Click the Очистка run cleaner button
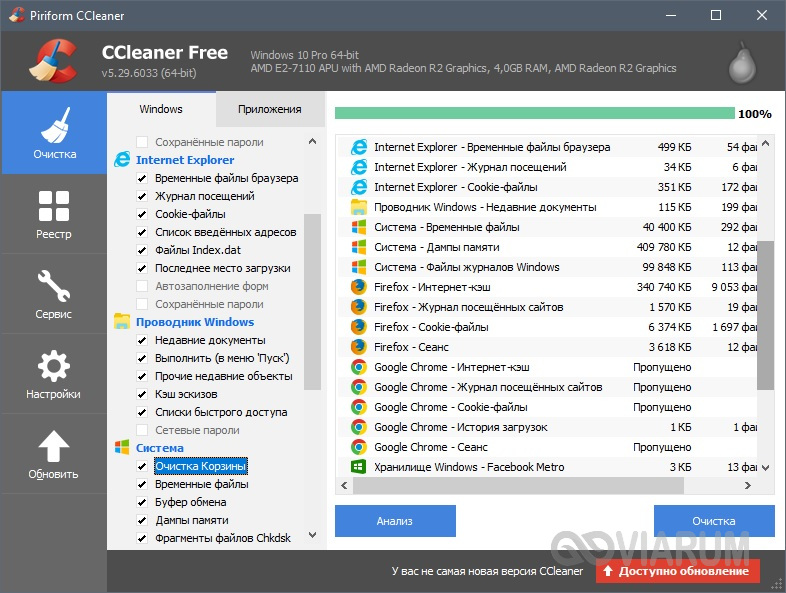Viewport: 786px width, 593px height. (x=714, y=521)
